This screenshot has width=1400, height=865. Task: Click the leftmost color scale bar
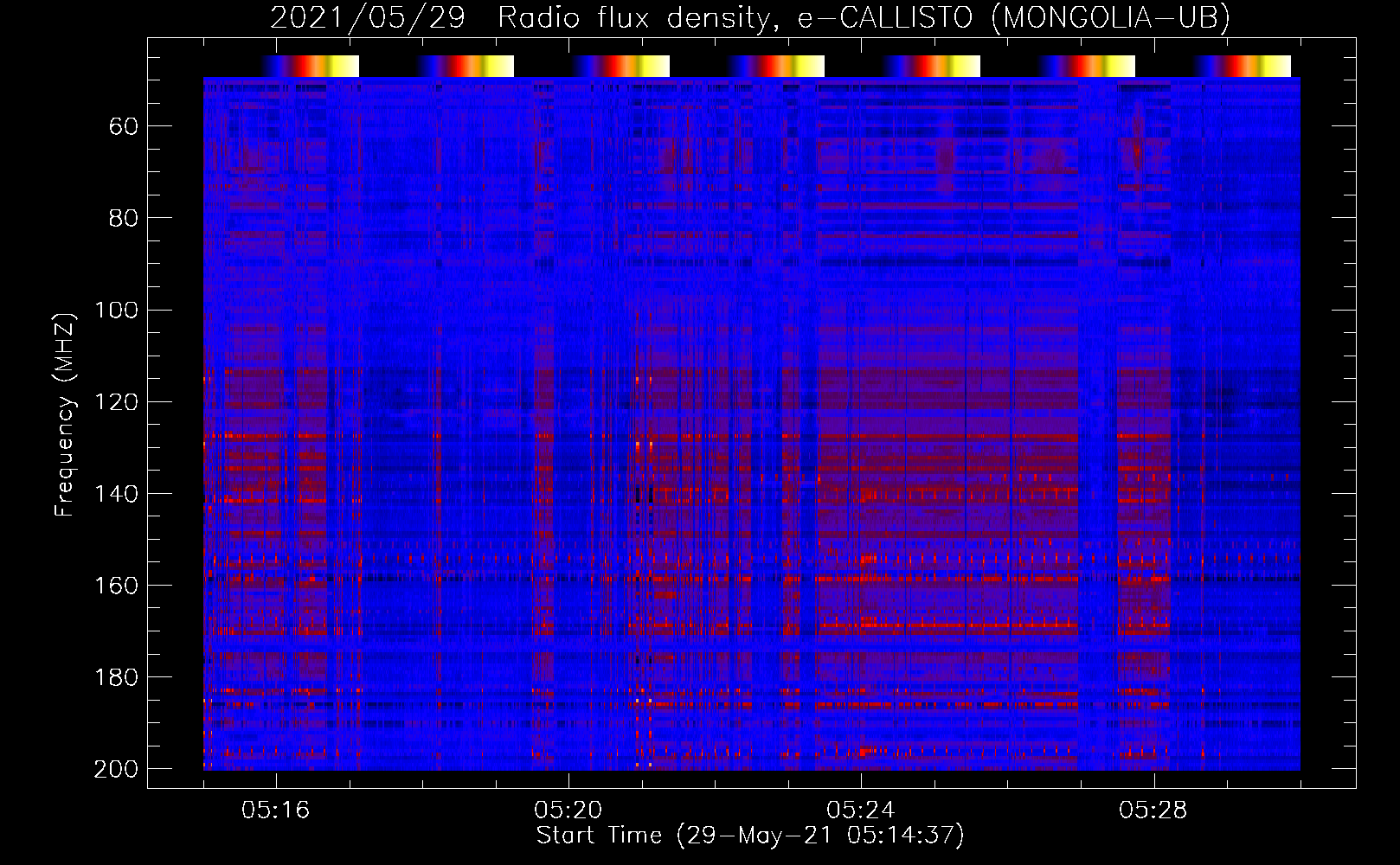click(310, 67)
